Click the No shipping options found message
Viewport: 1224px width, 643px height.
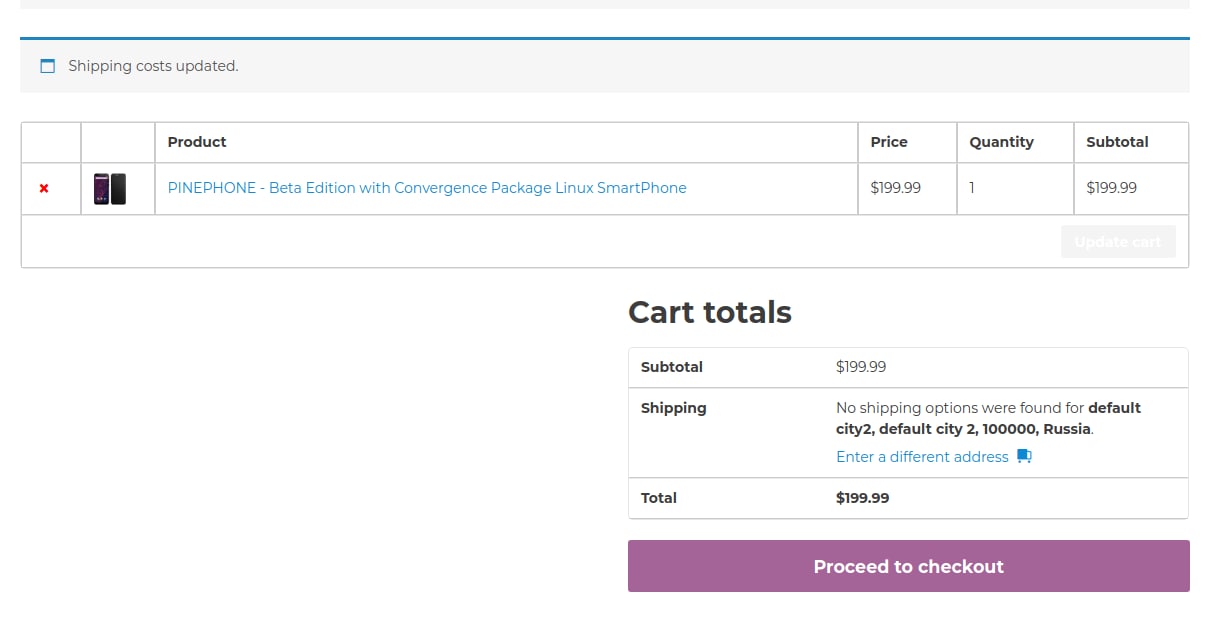(988, 419)
